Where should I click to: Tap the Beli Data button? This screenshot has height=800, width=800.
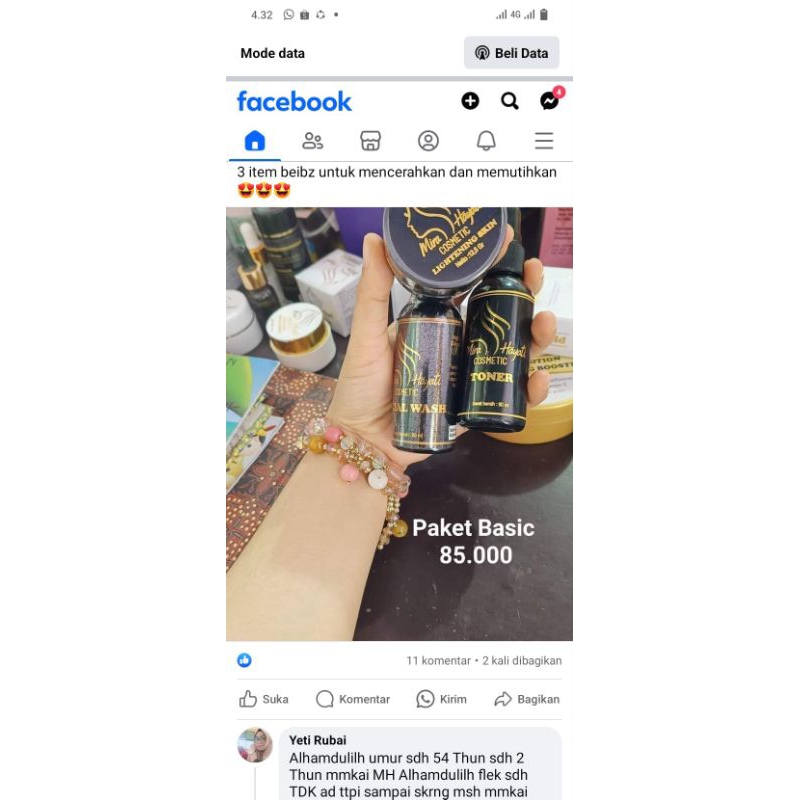coord(511,53)
